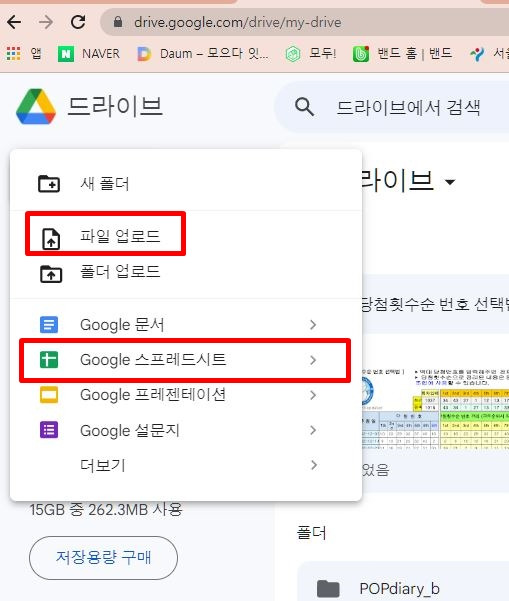Focus the drive.google.com address bar
This screenshot has height=601, width=509.
coord(305,22)
